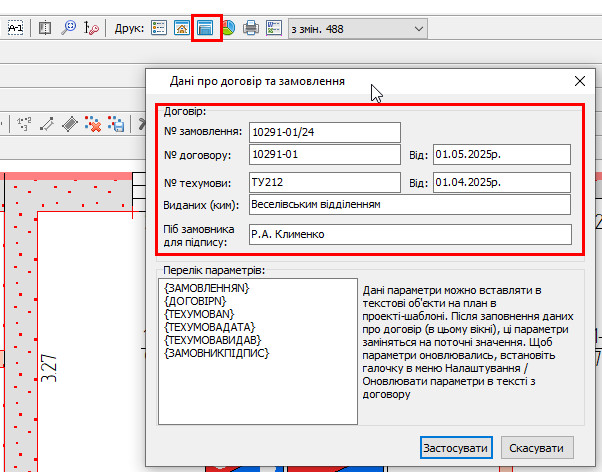Click the A-1 text label tool icon

tap(16, 29)
